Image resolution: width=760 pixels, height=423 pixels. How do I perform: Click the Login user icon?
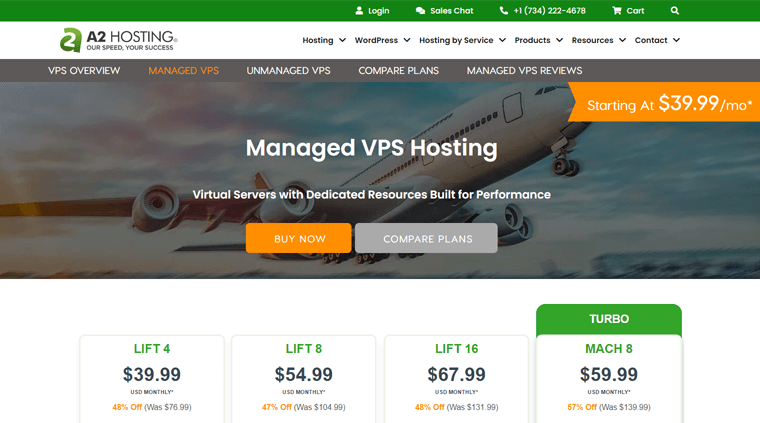(x=359, y=11)
